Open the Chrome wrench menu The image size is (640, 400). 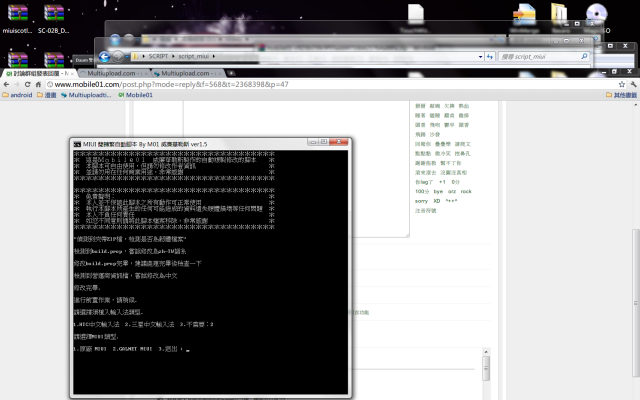click(633, 84)
